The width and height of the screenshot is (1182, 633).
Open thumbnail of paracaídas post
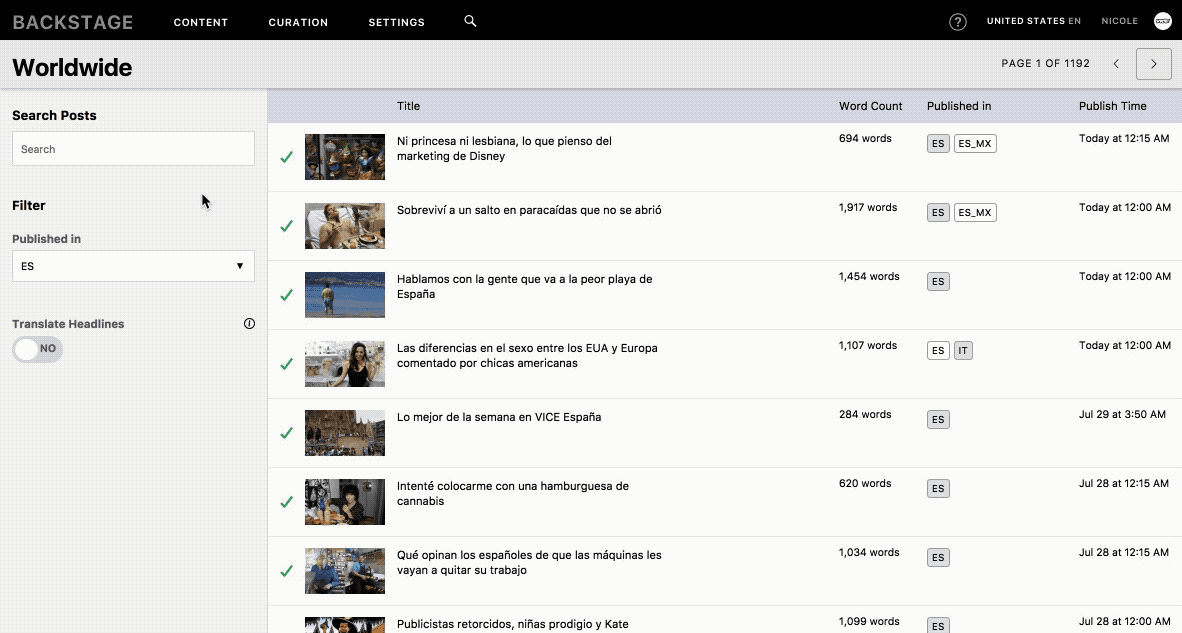344,226
